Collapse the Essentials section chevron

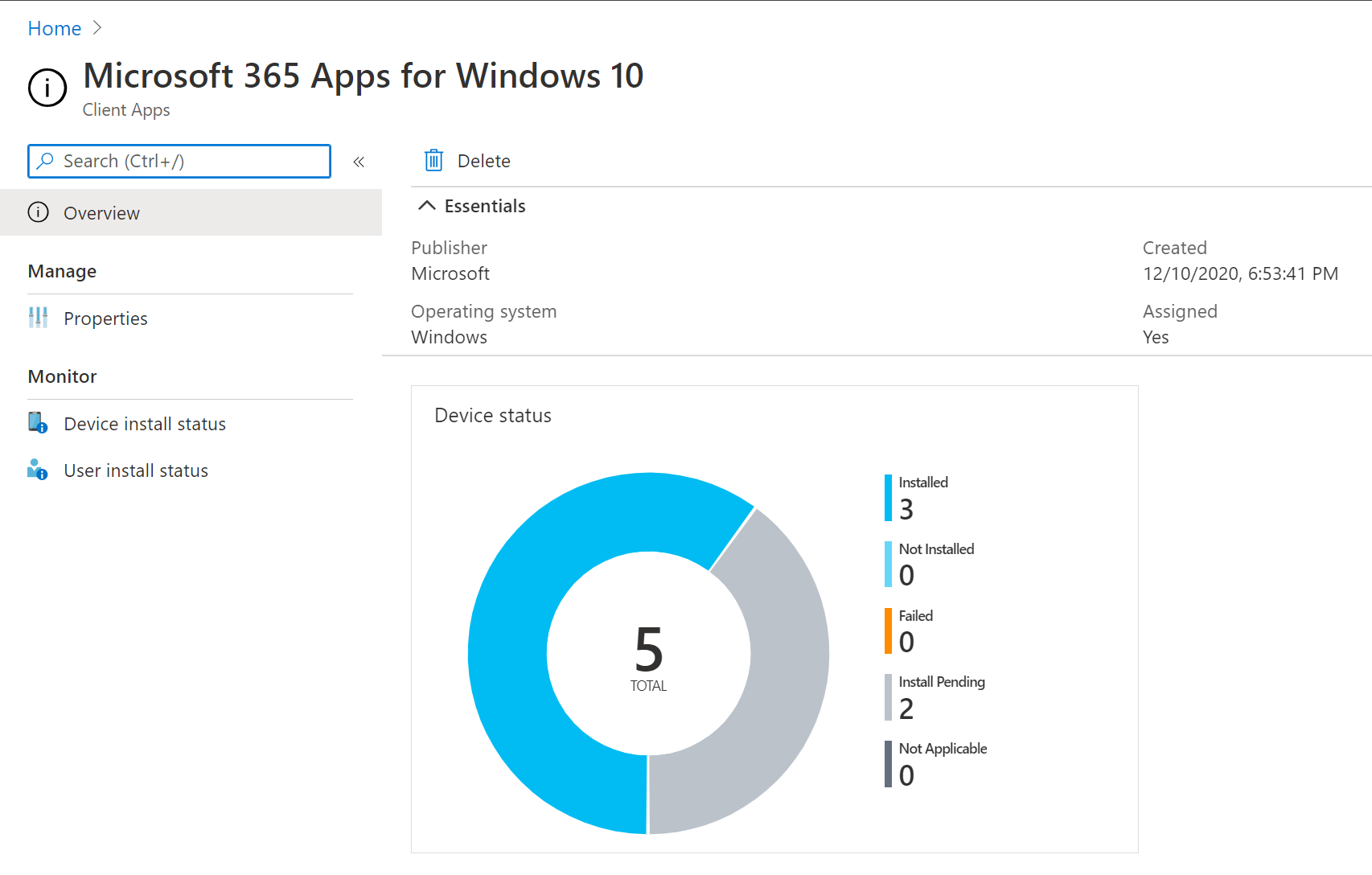tap(427, 206)
